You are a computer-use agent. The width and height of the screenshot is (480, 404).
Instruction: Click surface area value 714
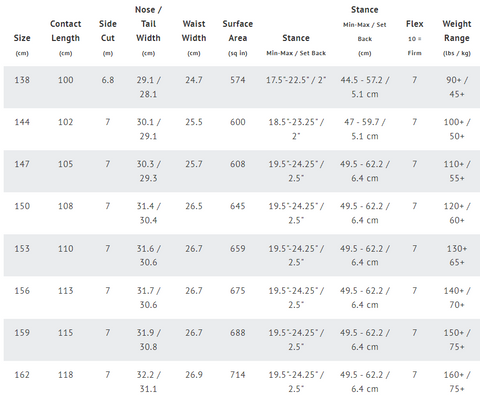tap(238, 375)
